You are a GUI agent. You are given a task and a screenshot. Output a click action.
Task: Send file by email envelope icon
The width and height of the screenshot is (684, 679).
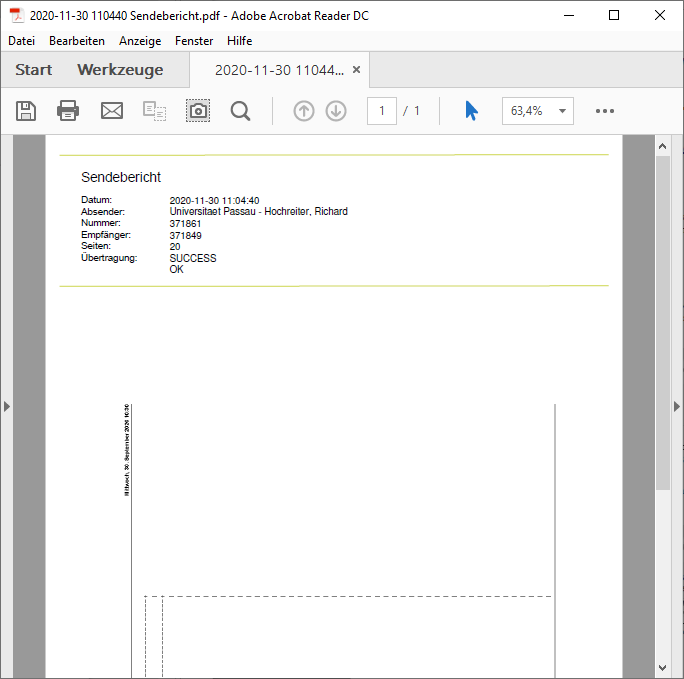click(112, 111)
